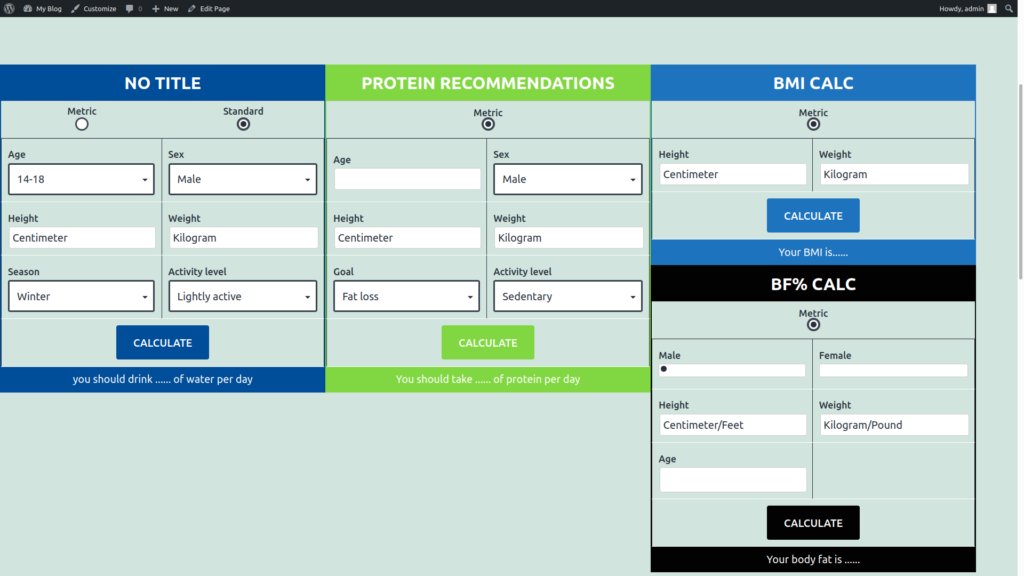The image size is (1024, 576).
Task: Click 'You should take' protein result text
Action: tap(488, 379)
